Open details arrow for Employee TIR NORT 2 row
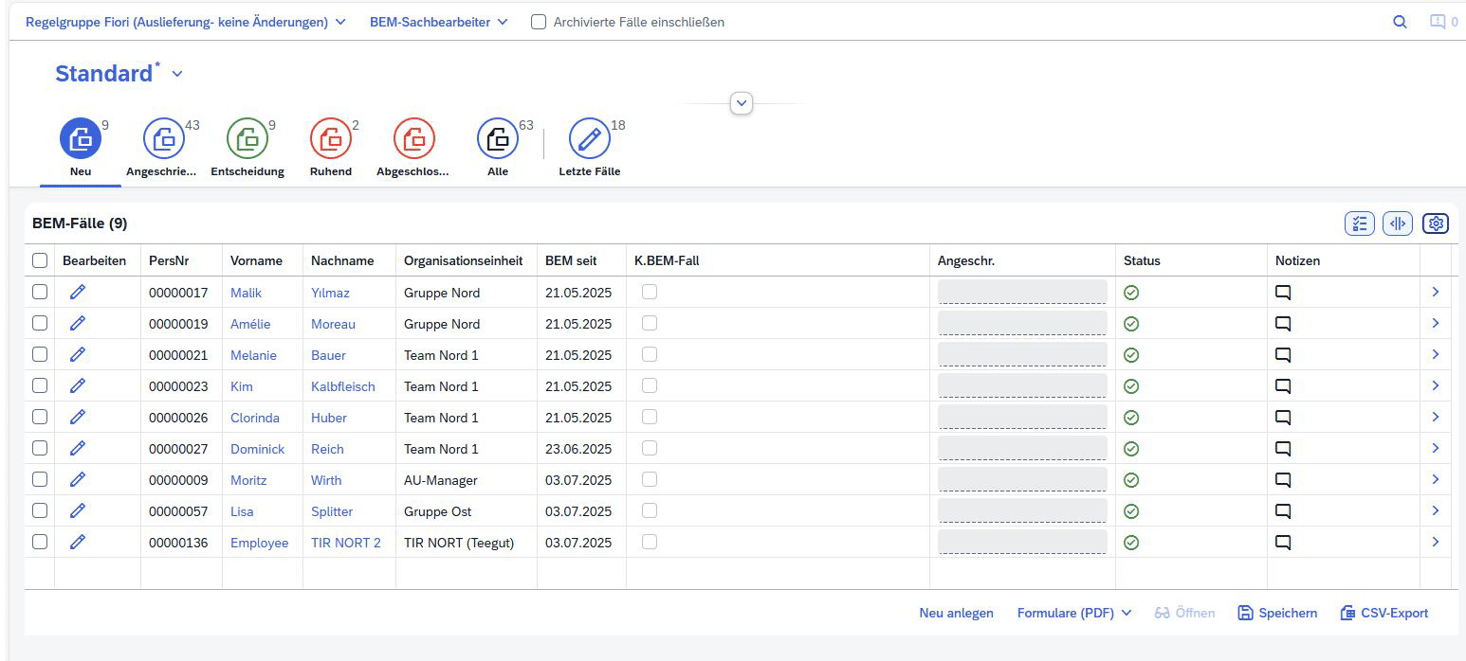This screenshot has width=1466, height=661. pyautogui.click(x=1435, y=542)
